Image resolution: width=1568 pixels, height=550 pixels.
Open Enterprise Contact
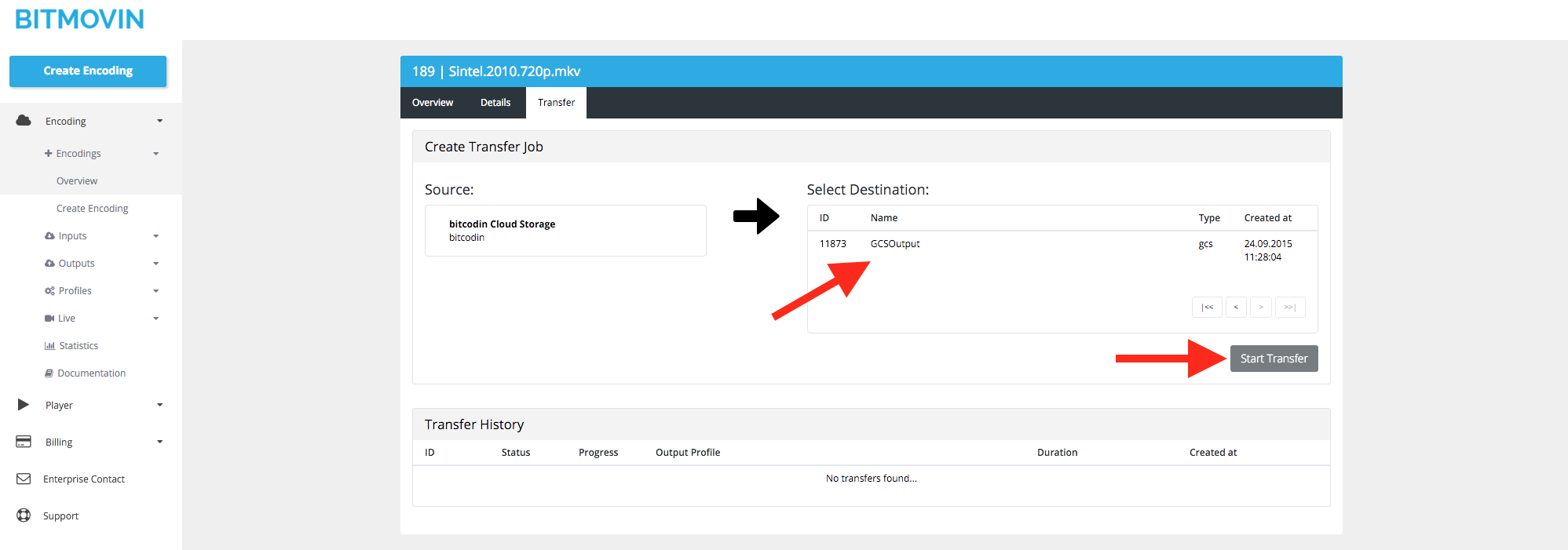coord(84,479)
